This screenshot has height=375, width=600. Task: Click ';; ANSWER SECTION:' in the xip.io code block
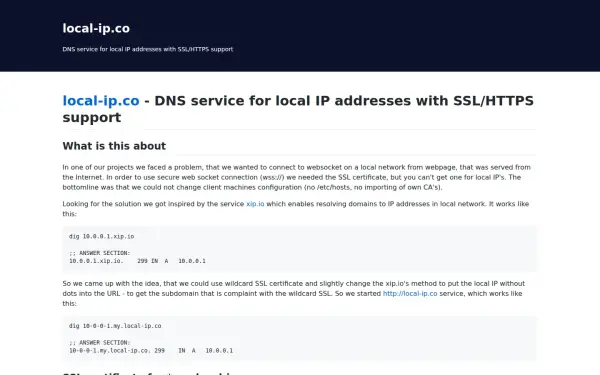click(x=99, y=253)
